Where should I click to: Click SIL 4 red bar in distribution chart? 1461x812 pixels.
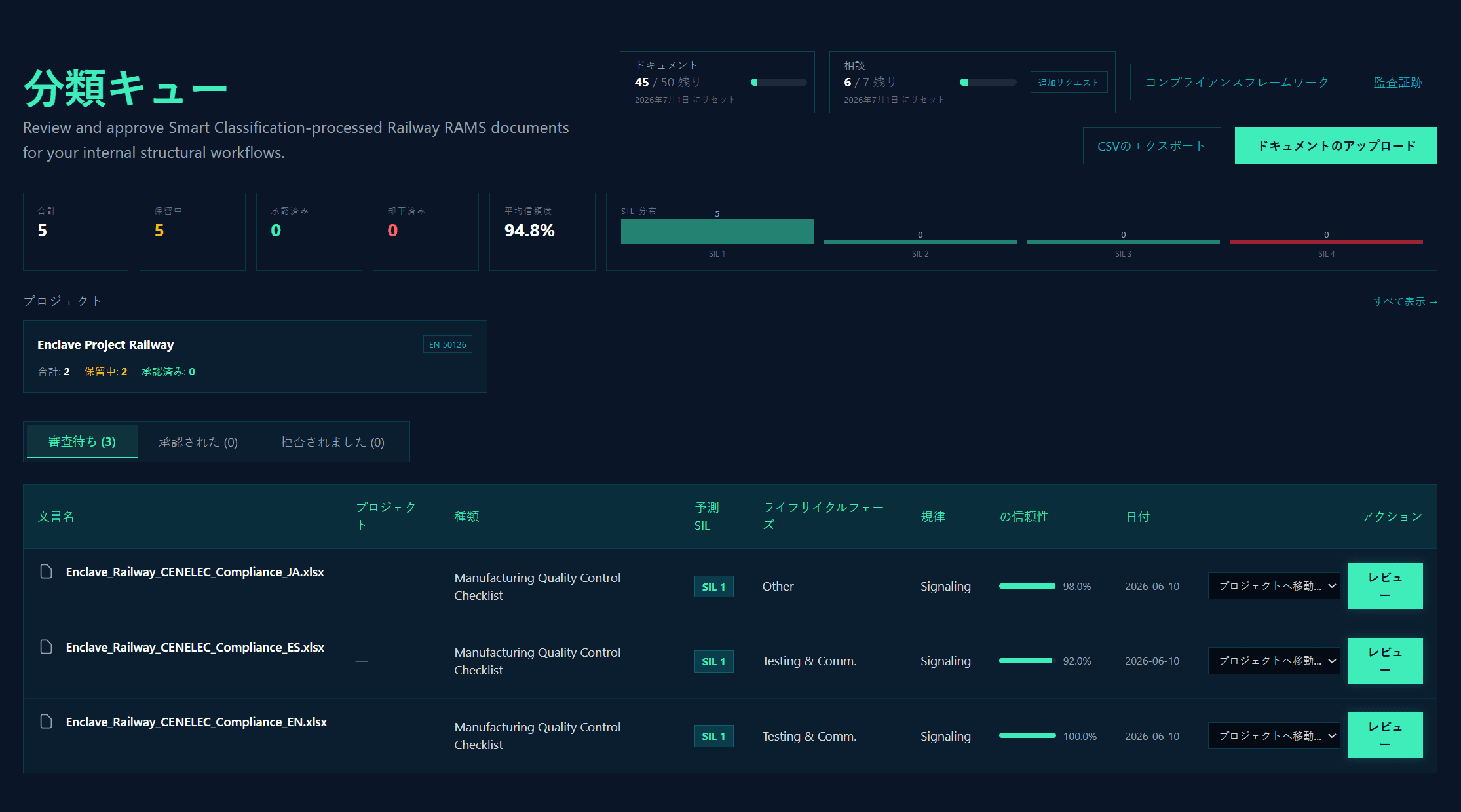1327,242
